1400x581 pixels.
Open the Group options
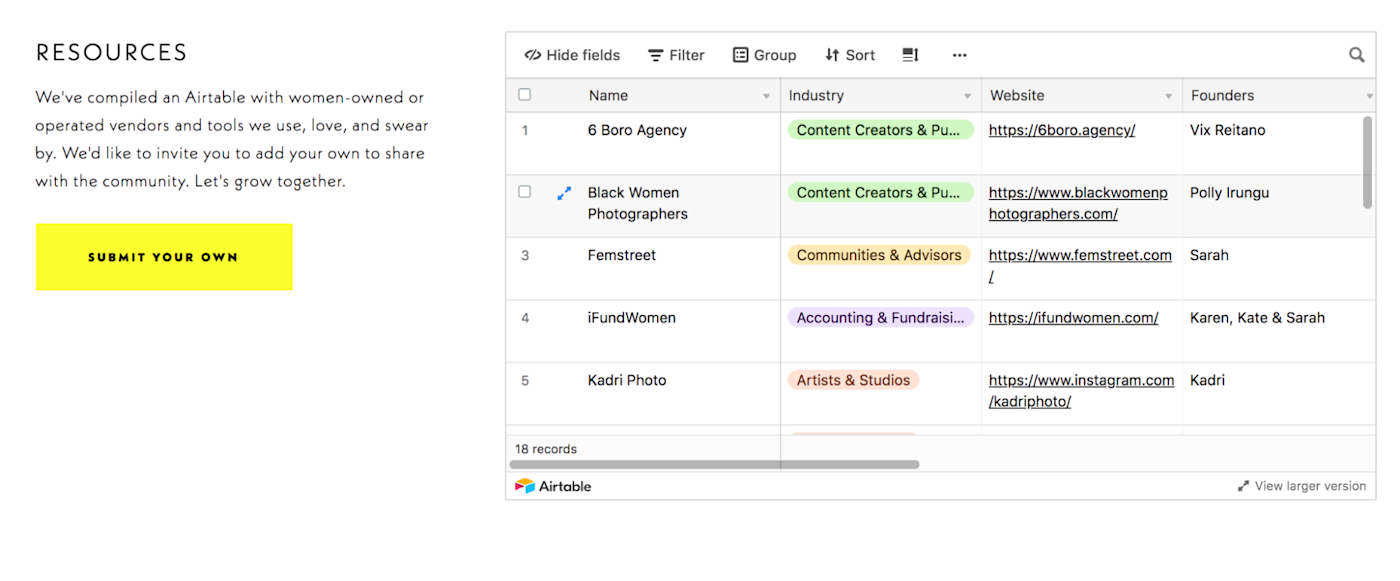coord(764,55)
